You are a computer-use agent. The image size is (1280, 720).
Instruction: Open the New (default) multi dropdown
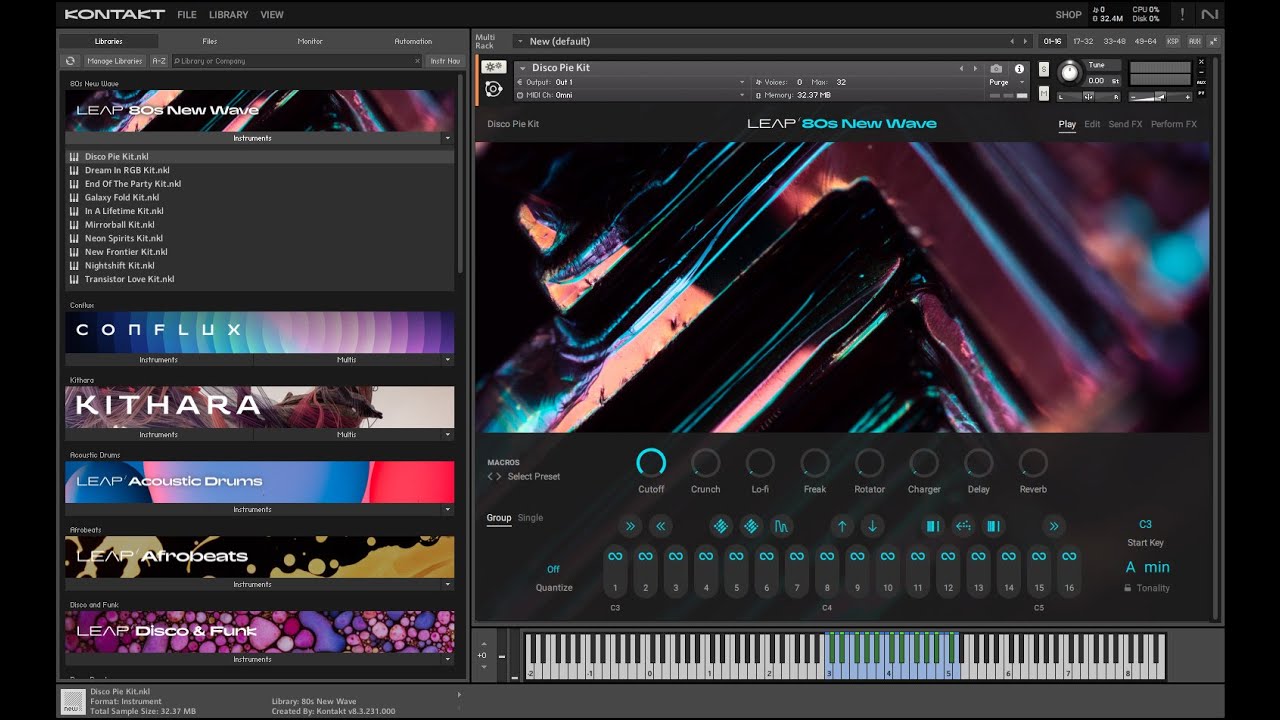click(519, 41)
